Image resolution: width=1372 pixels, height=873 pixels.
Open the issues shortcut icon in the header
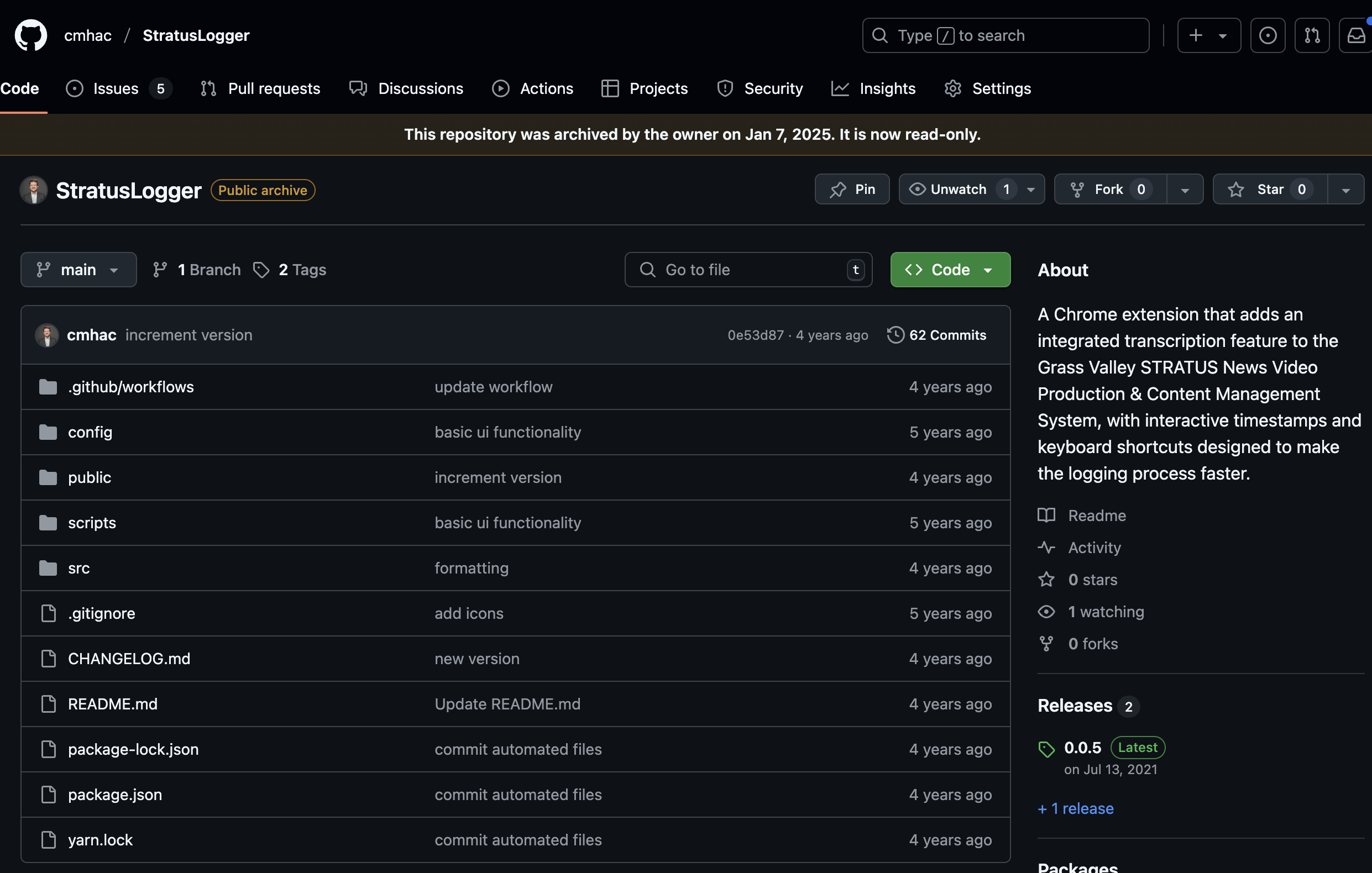1267,35
